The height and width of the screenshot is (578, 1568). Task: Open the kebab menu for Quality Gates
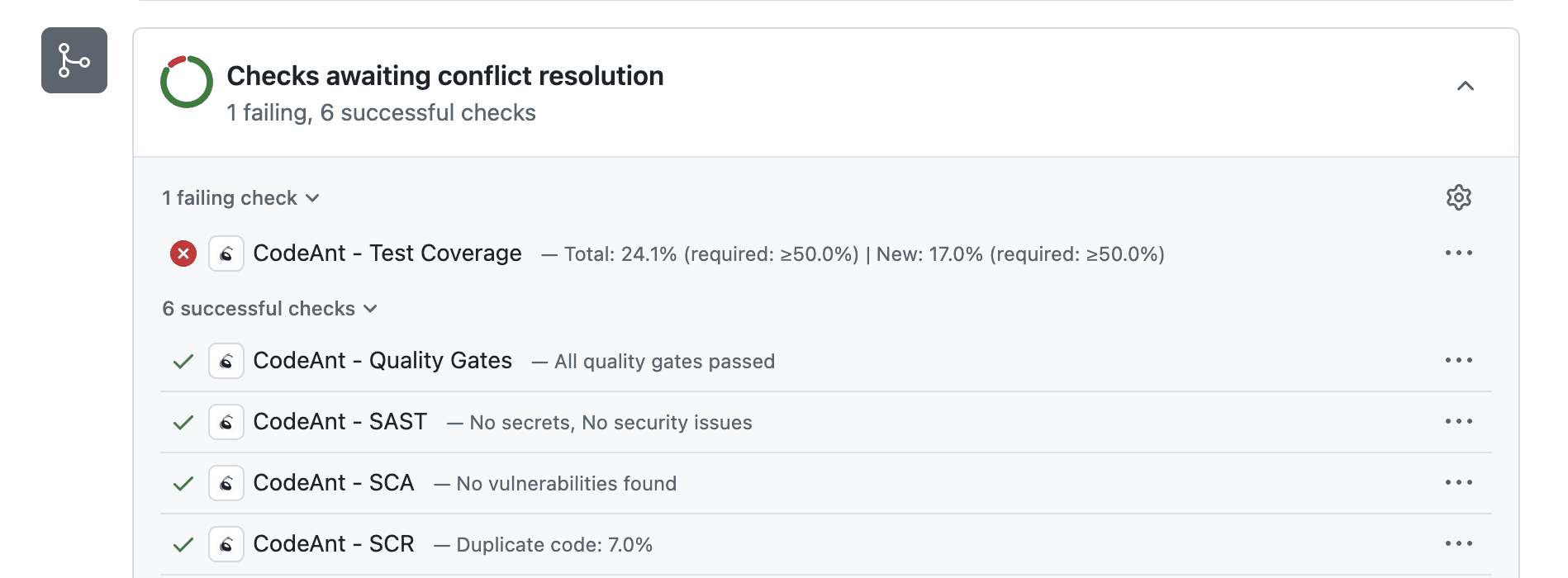coord(1459,360)
